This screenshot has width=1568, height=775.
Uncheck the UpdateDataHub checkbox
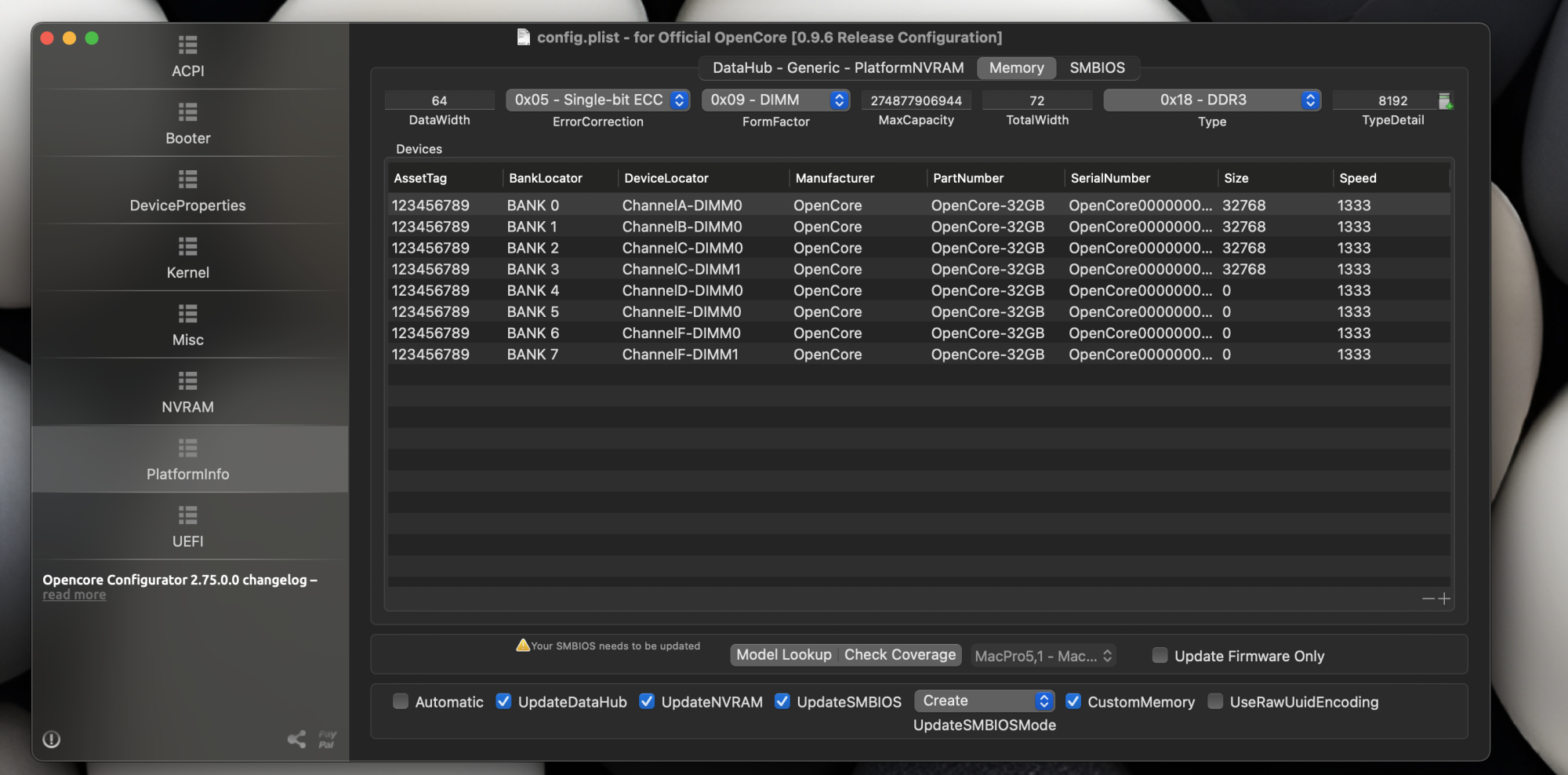point(503,701)
